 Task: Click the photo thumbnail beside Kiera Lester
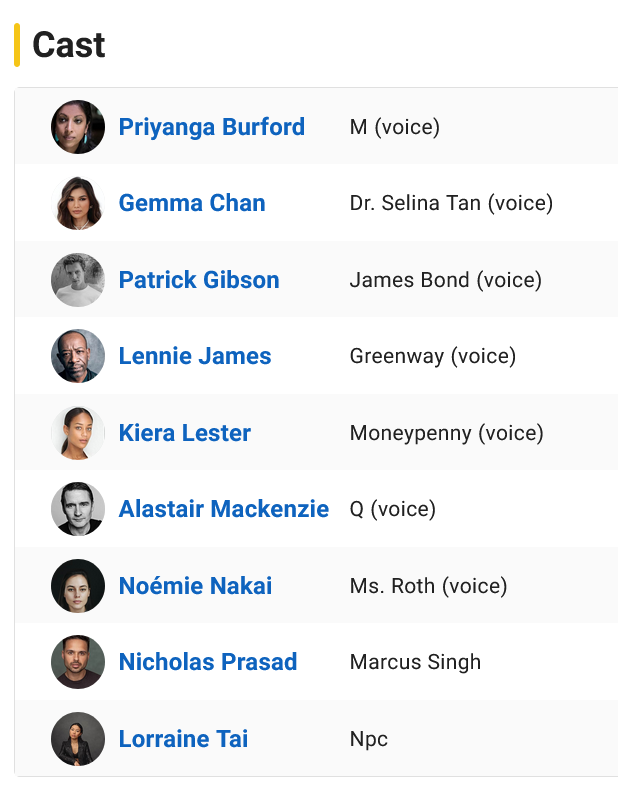pos(78,433)
